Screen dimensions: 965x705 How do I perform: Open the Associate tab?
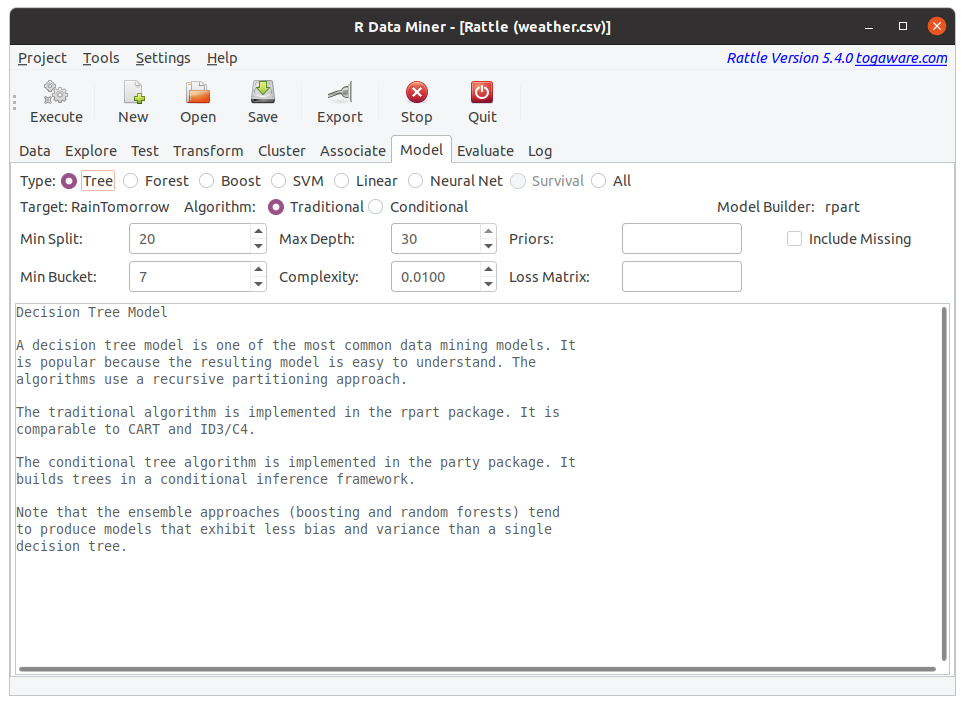point(353,151)
